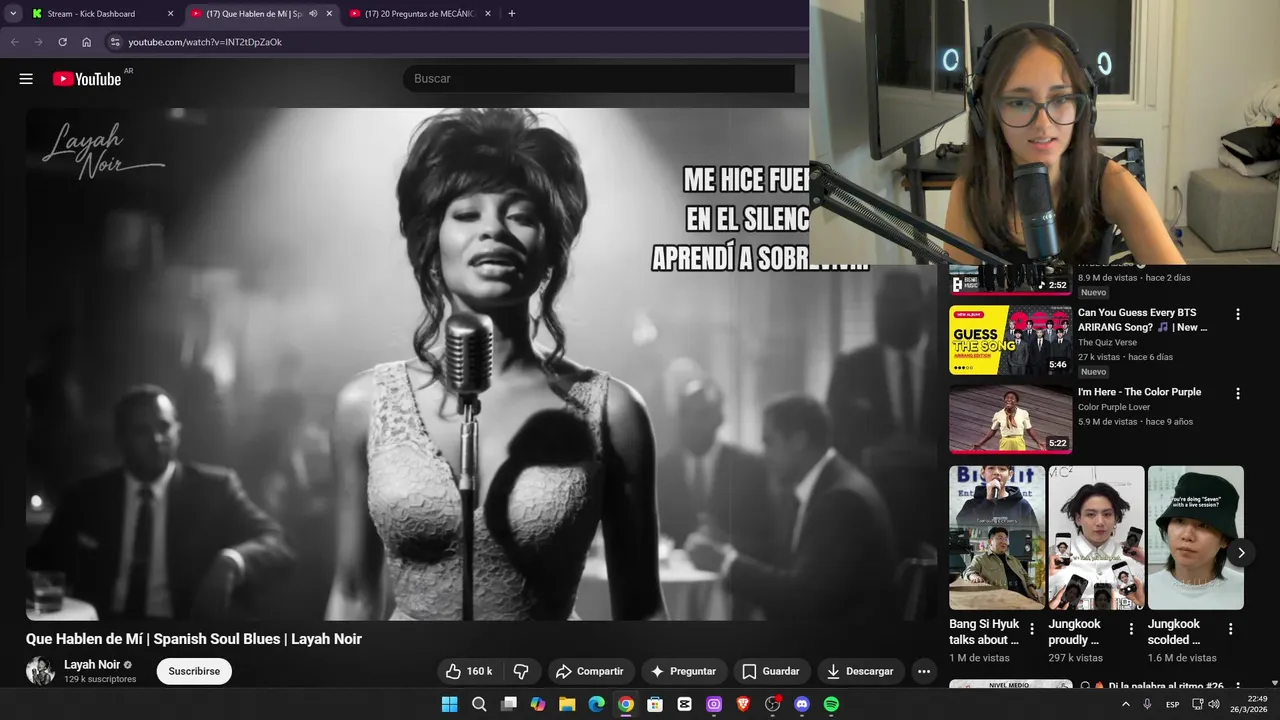Open more actions ellipsis beside Descargar
Viewport: 1280px width, 720px height.
(x=924, y=671)
